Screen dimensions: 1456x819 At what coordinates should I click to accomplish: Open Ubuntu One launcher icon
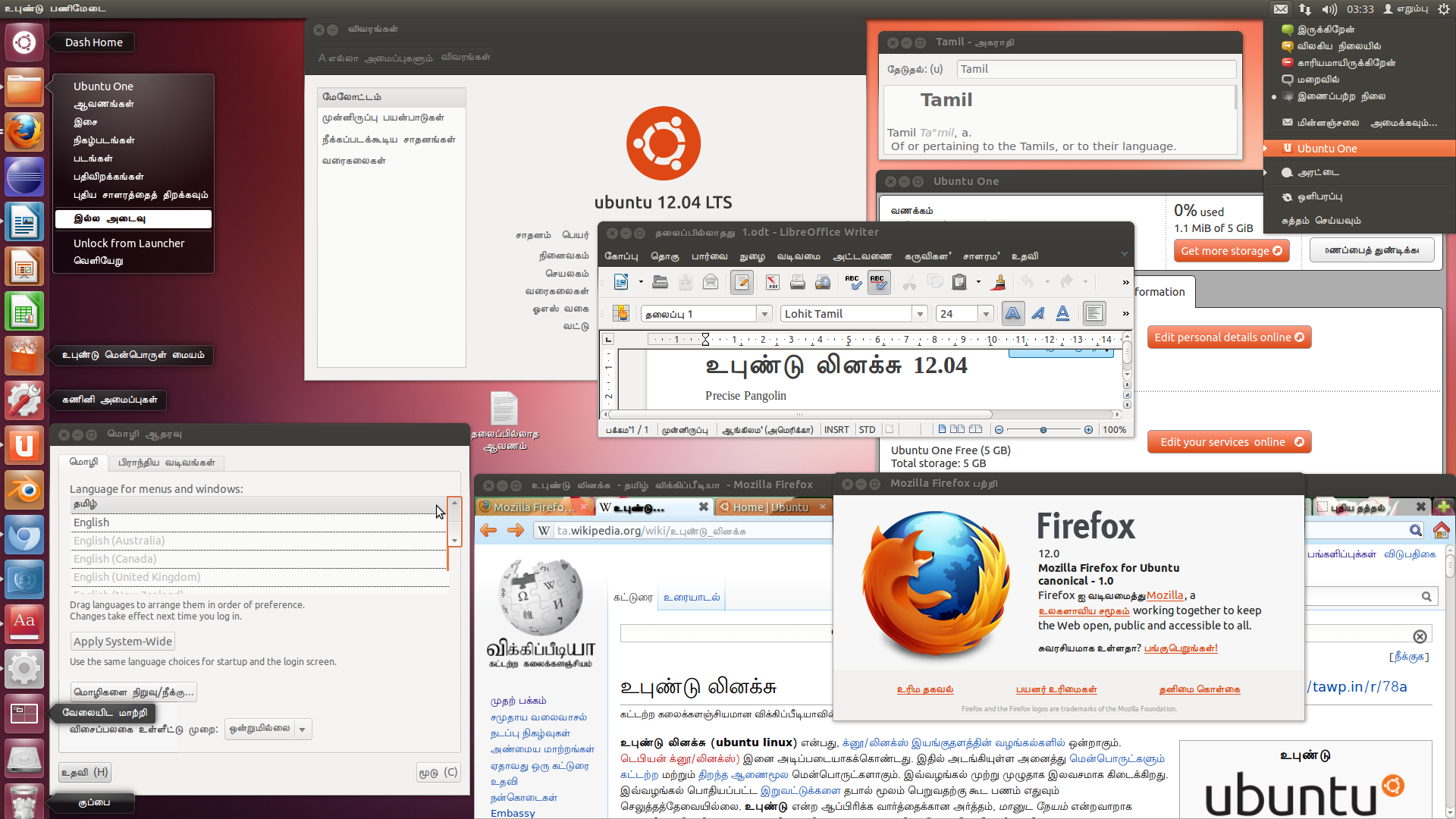24,445
